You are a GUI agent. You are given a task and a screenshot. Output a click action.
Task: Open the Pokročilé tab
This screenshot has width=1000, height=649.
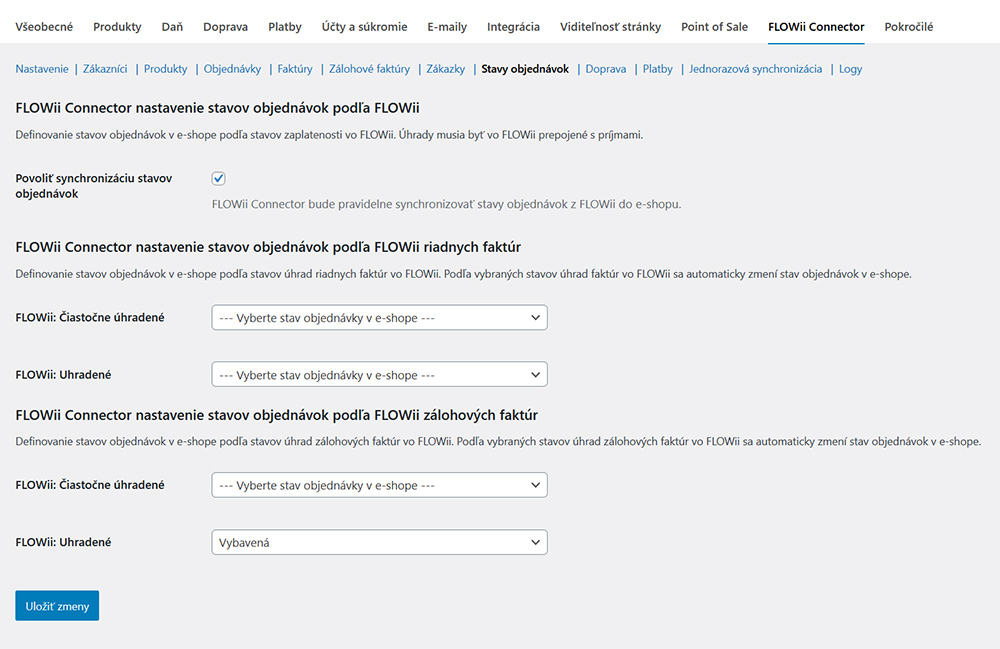[908, 27]
